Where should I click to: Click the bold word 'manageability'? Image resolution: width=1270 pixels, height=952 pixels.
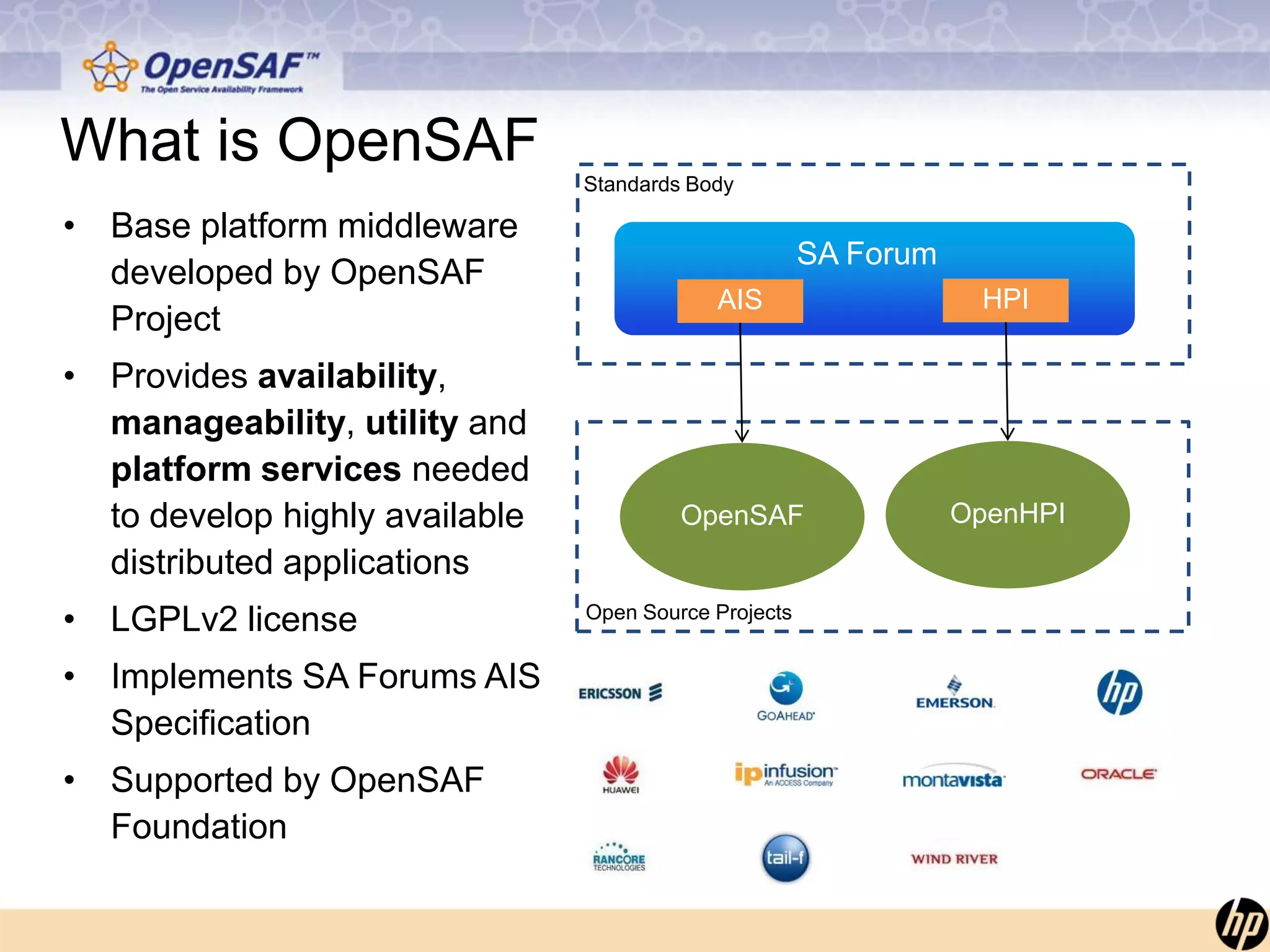[x=228, y=423]
